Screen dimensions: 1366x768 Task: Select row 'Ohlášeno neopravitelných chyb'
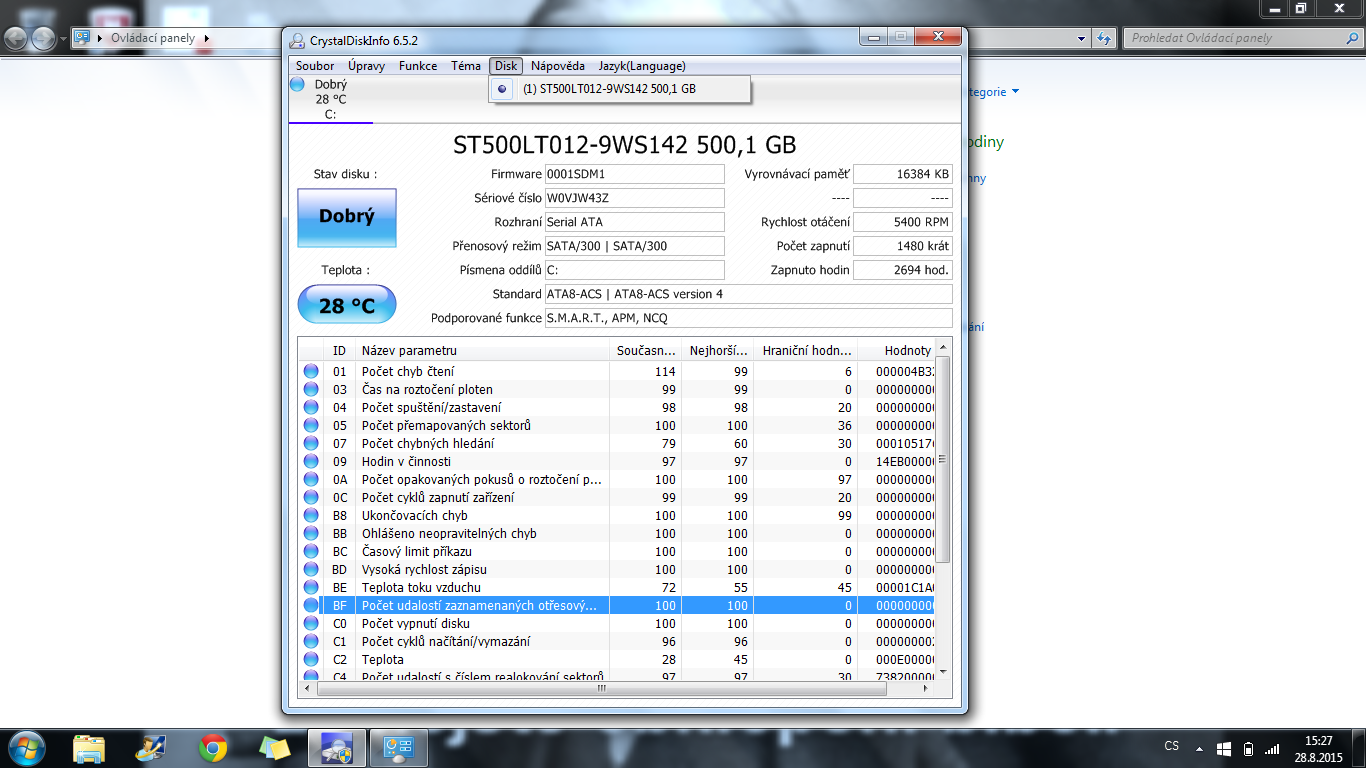tap(617, 533)
